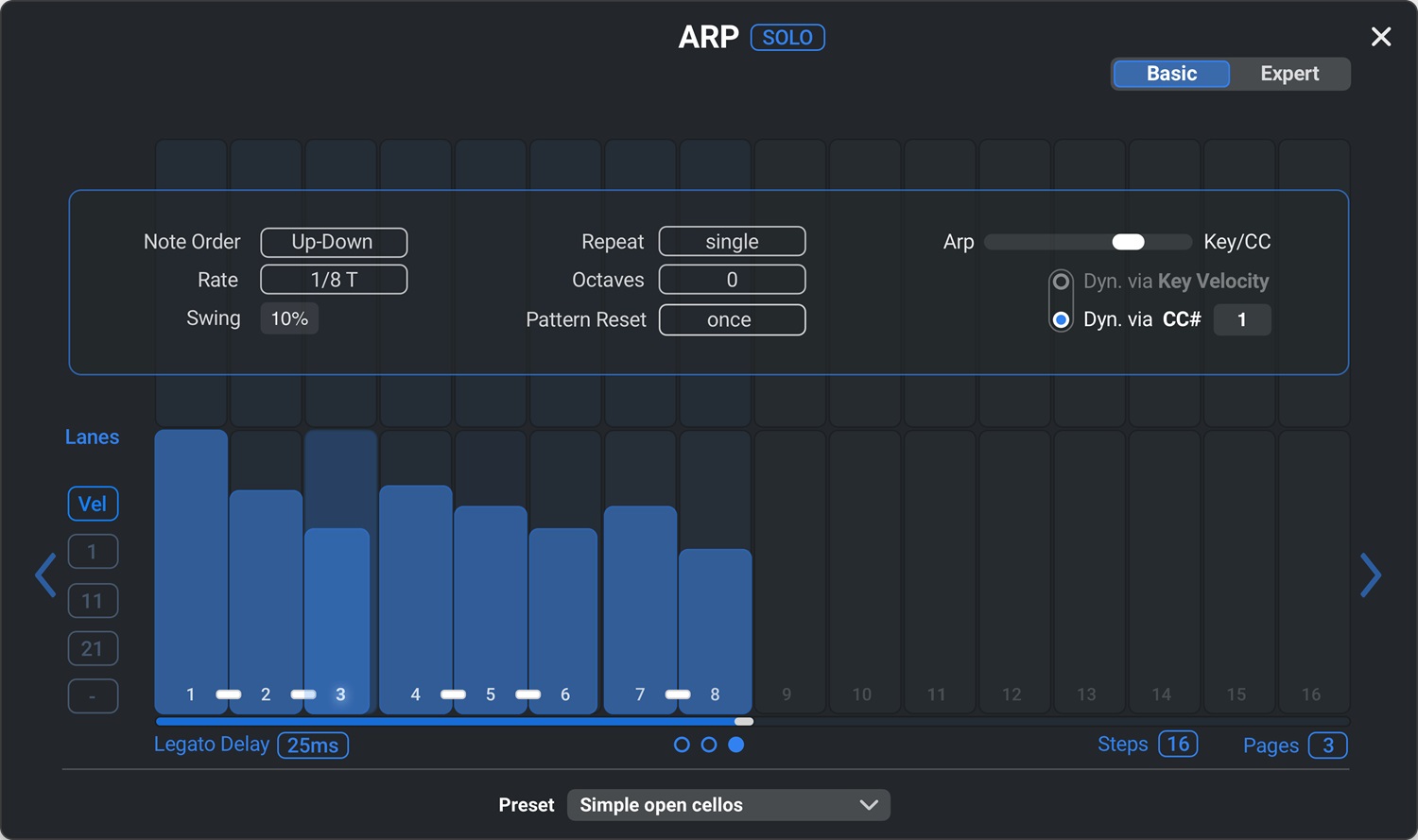
Task: Toggle the tie between steps 7 and 8
Action: pyautogui.click(x=678, y=694)
